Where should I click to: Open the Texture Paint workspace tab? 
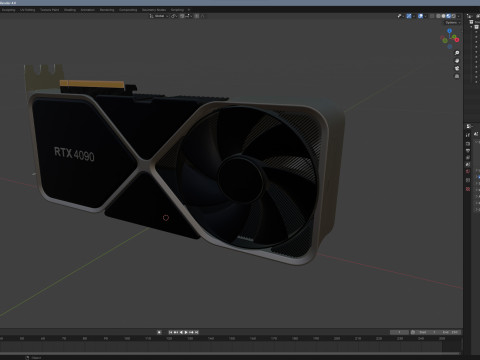pos(49,10)
